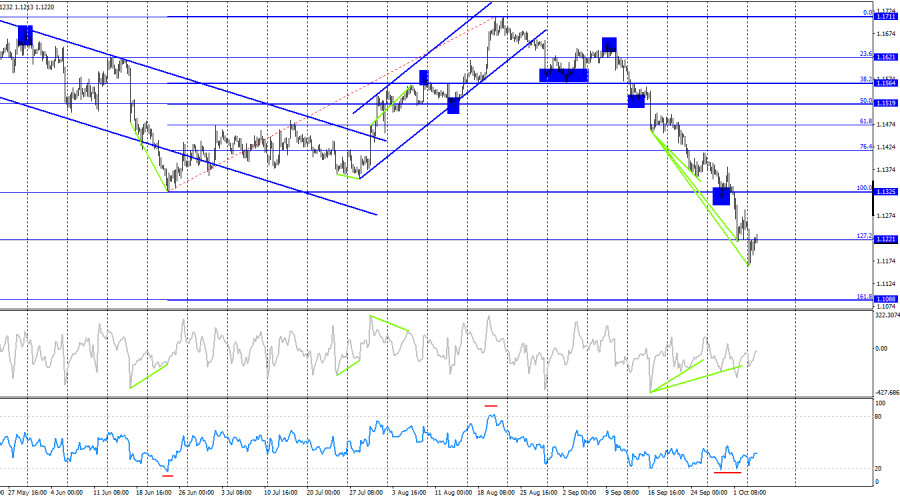This screenshot has height=500, width=900.
Task: Select the 100.0 Fibonacci level label
Action: click(x=864, y=188)
